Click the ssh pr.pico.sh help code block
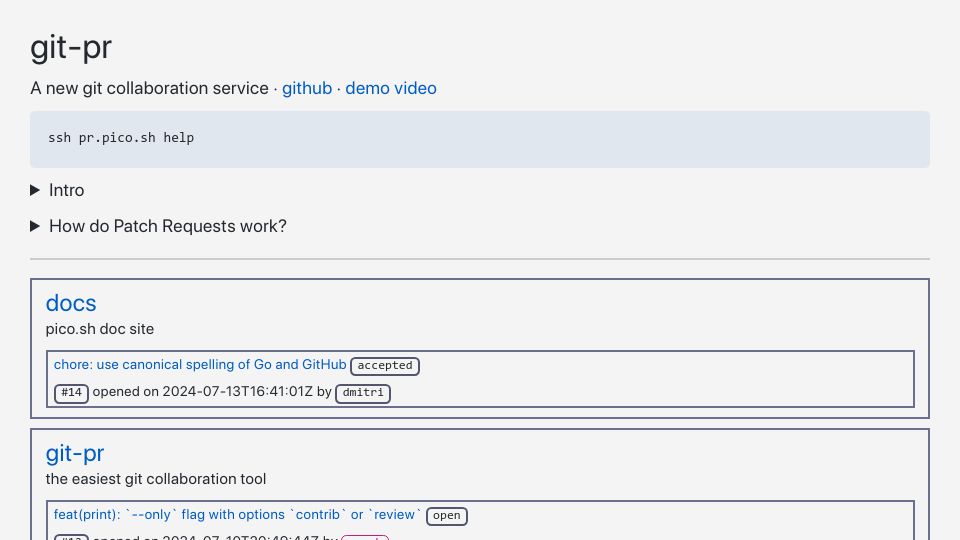Image resolution: width=960 pixels, height=540 pixels. pos(480,139)
